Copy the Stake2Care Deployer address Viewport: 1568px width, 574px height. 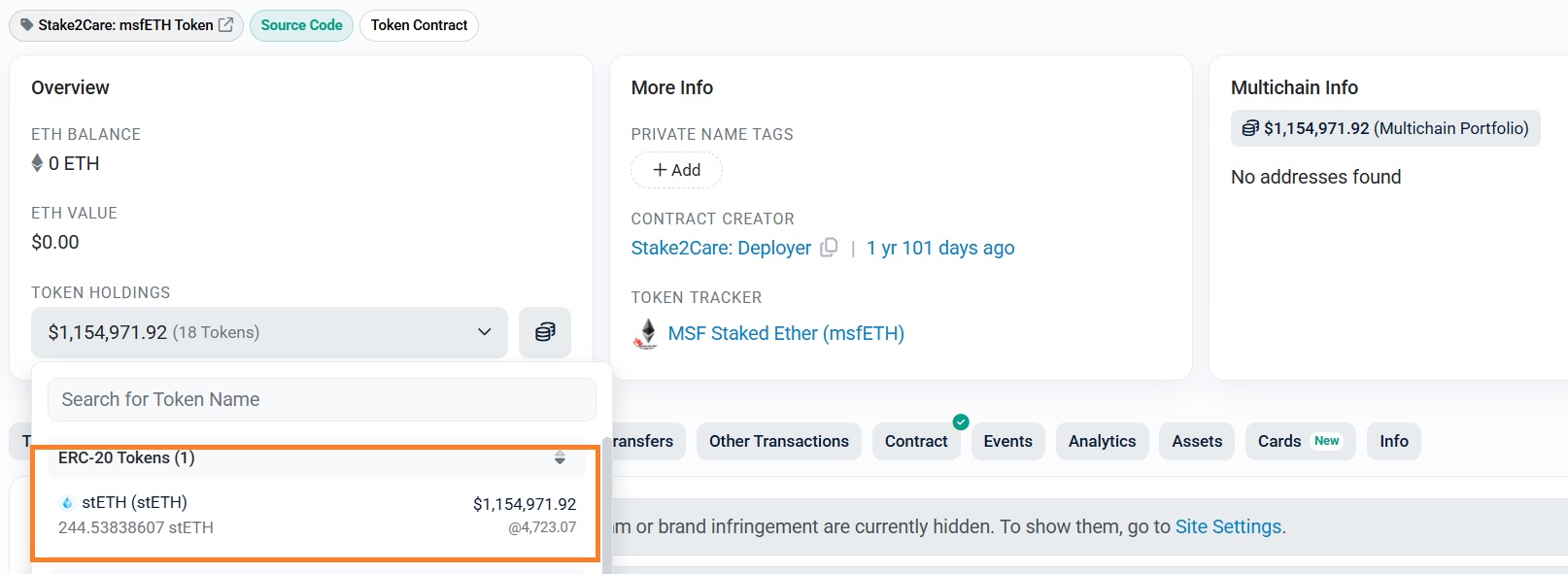[829, 248]
